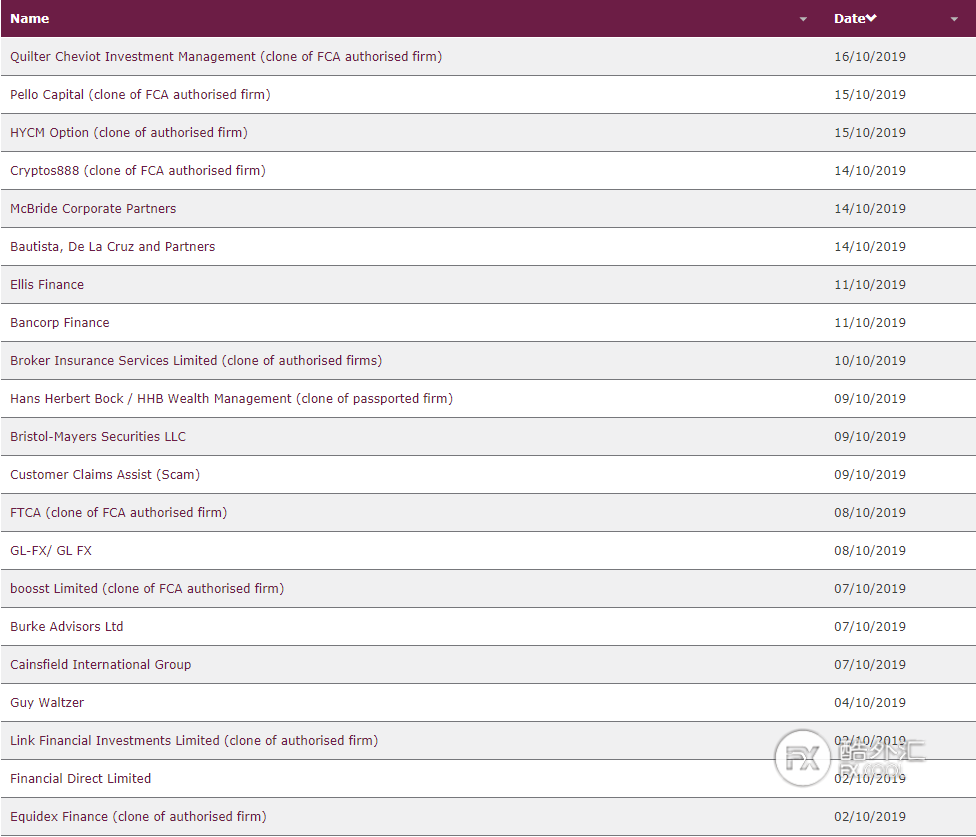The image size is (976, 837).
Task: Open Cryptos888 clone firm listing
Action: [138, 171]
